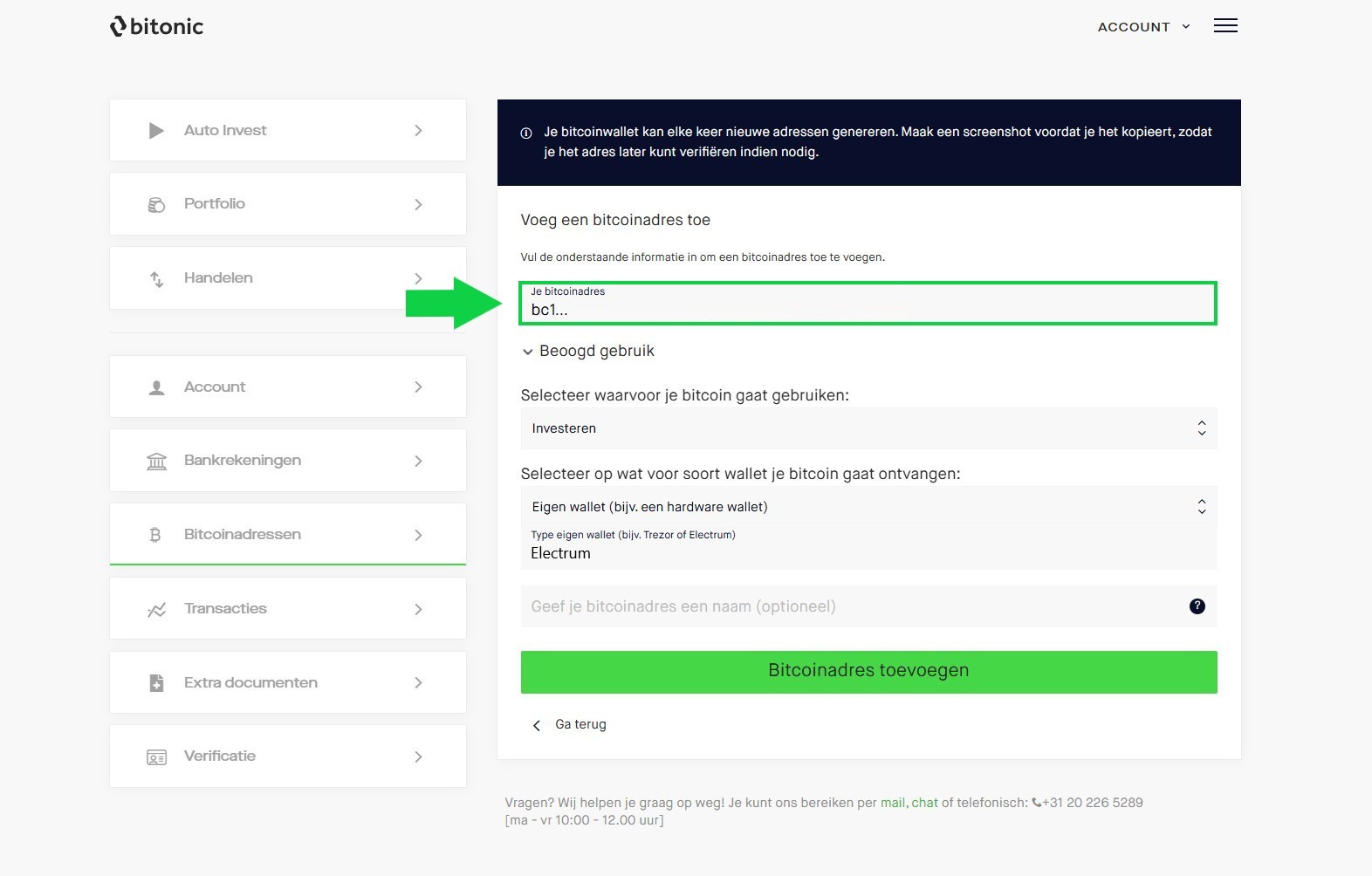Image resolution: width=1372 pixels, height=876 pixels.
Task: Click the Auto Invest play icon
Action: 156,131
